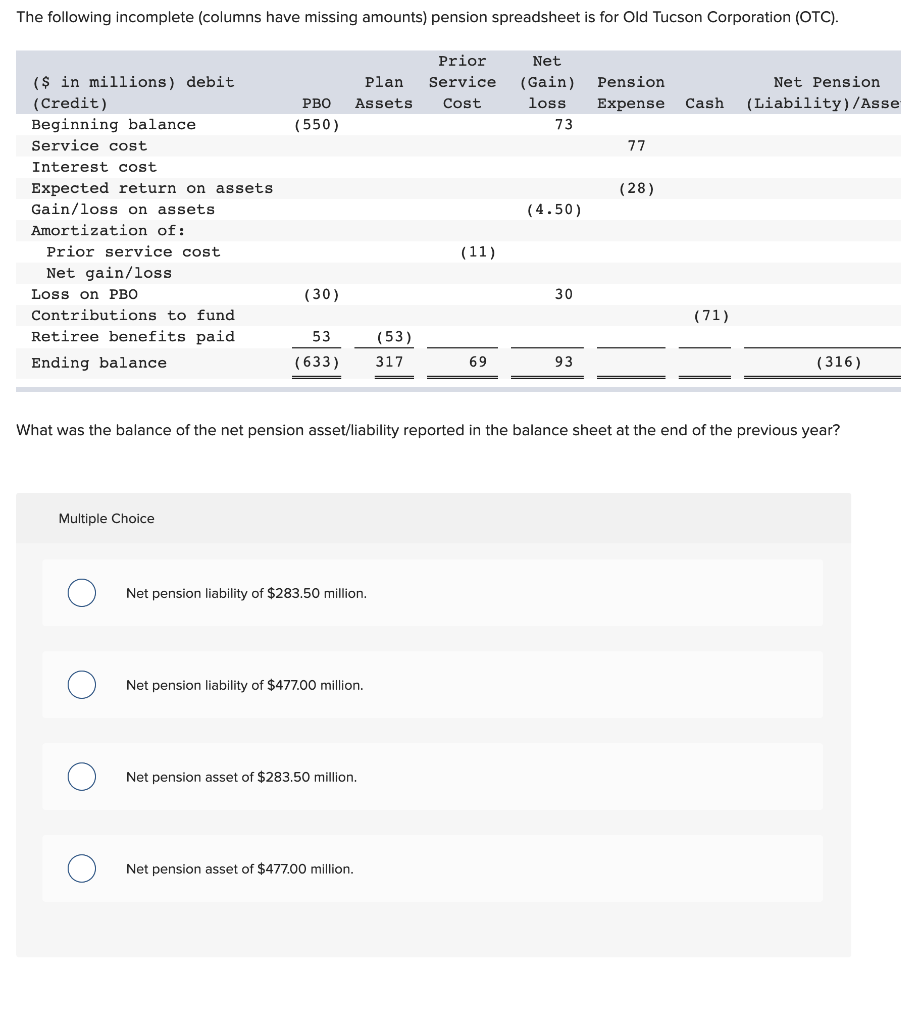The image size is (921, 1024).
Task: Click the answer text reading Net pension asset of $477.00 million
Action: tap(240, 868)
